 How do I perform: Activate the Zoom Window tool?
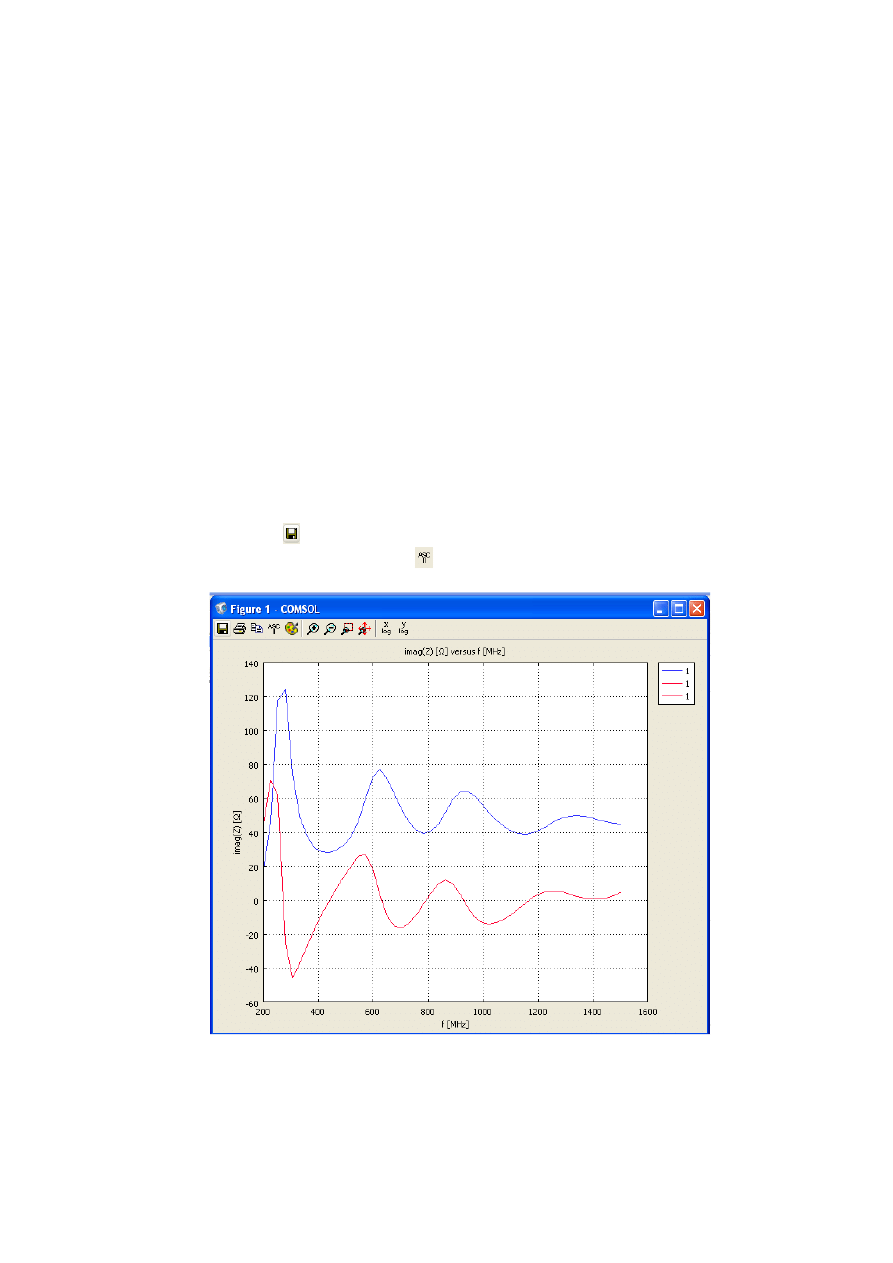click(346, 629)
